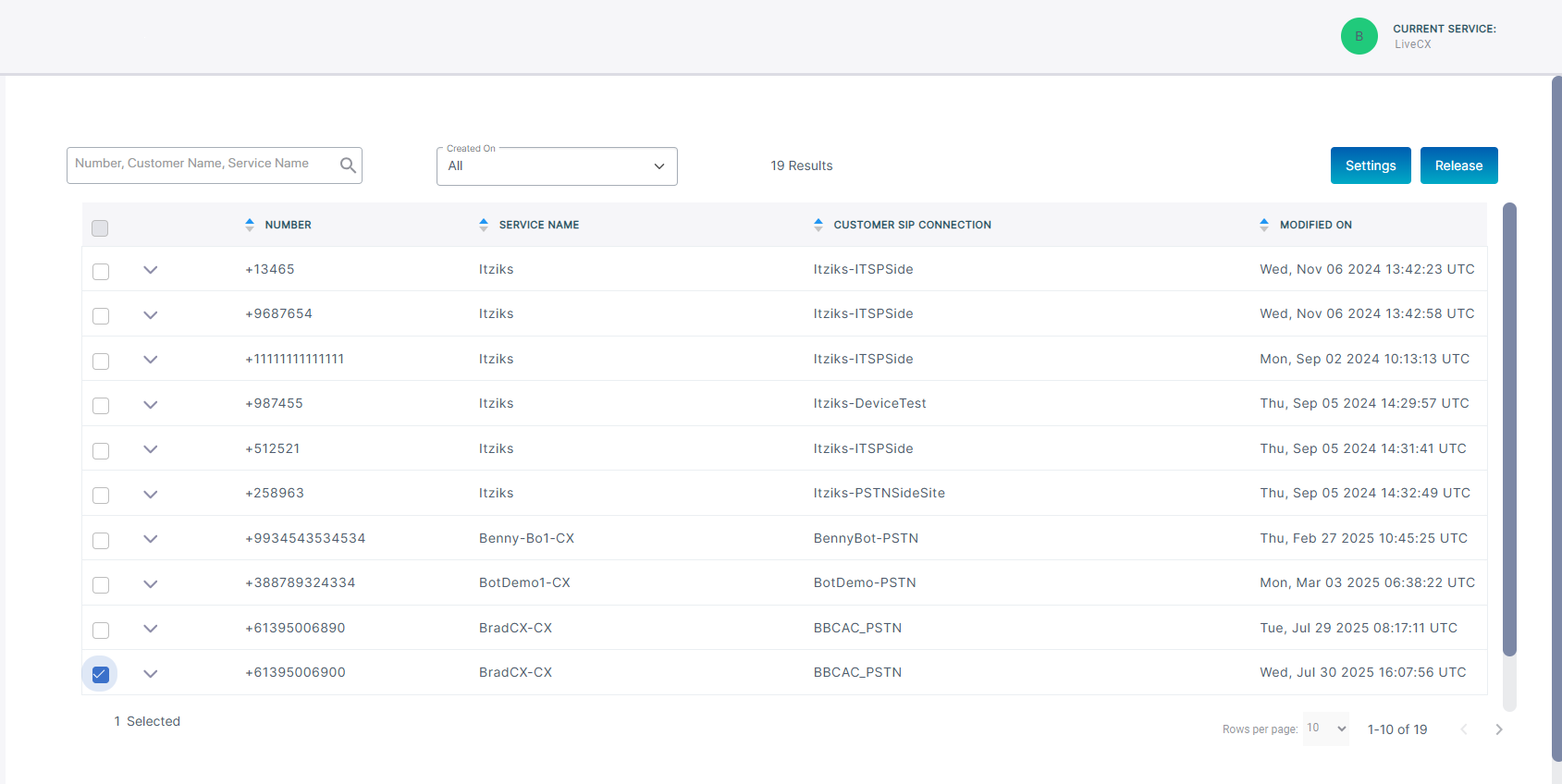Click date Wed, Jul 30 2025 16:07:56 UTC
The height and width of the screenshot is (784, 1562).
coord(1362,672)
